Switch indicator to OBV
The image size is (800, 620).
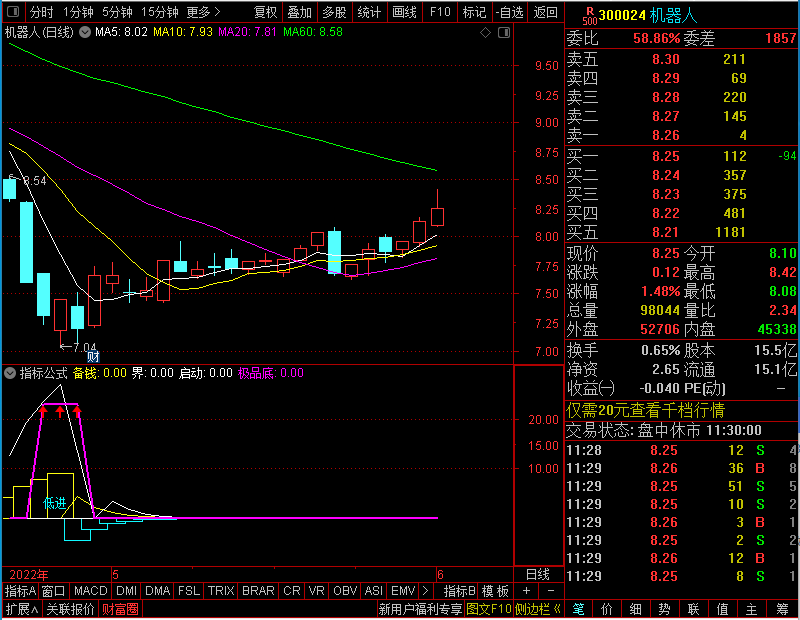345,591
